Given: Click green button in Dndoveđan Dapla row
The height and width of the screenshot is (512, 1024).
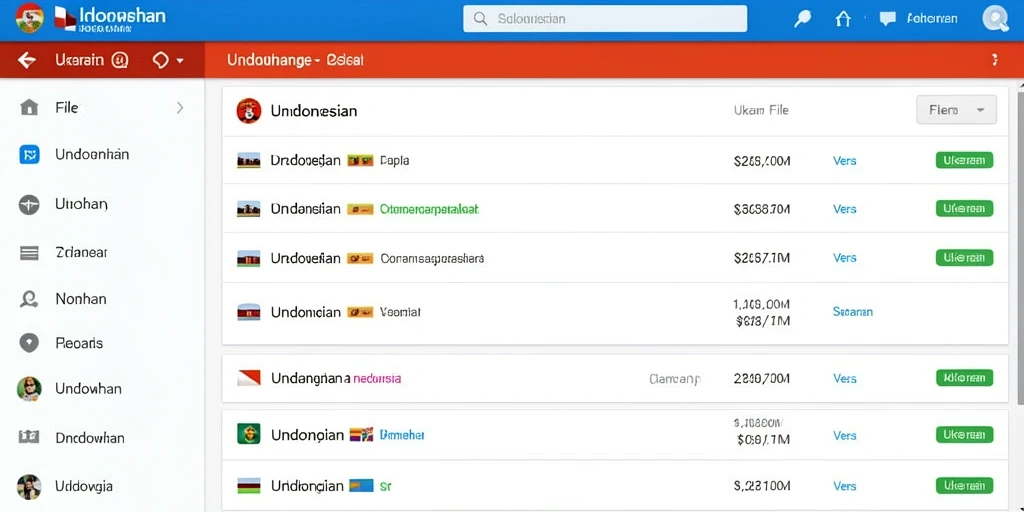Looking at the screenshot, I should click(965, 160).
